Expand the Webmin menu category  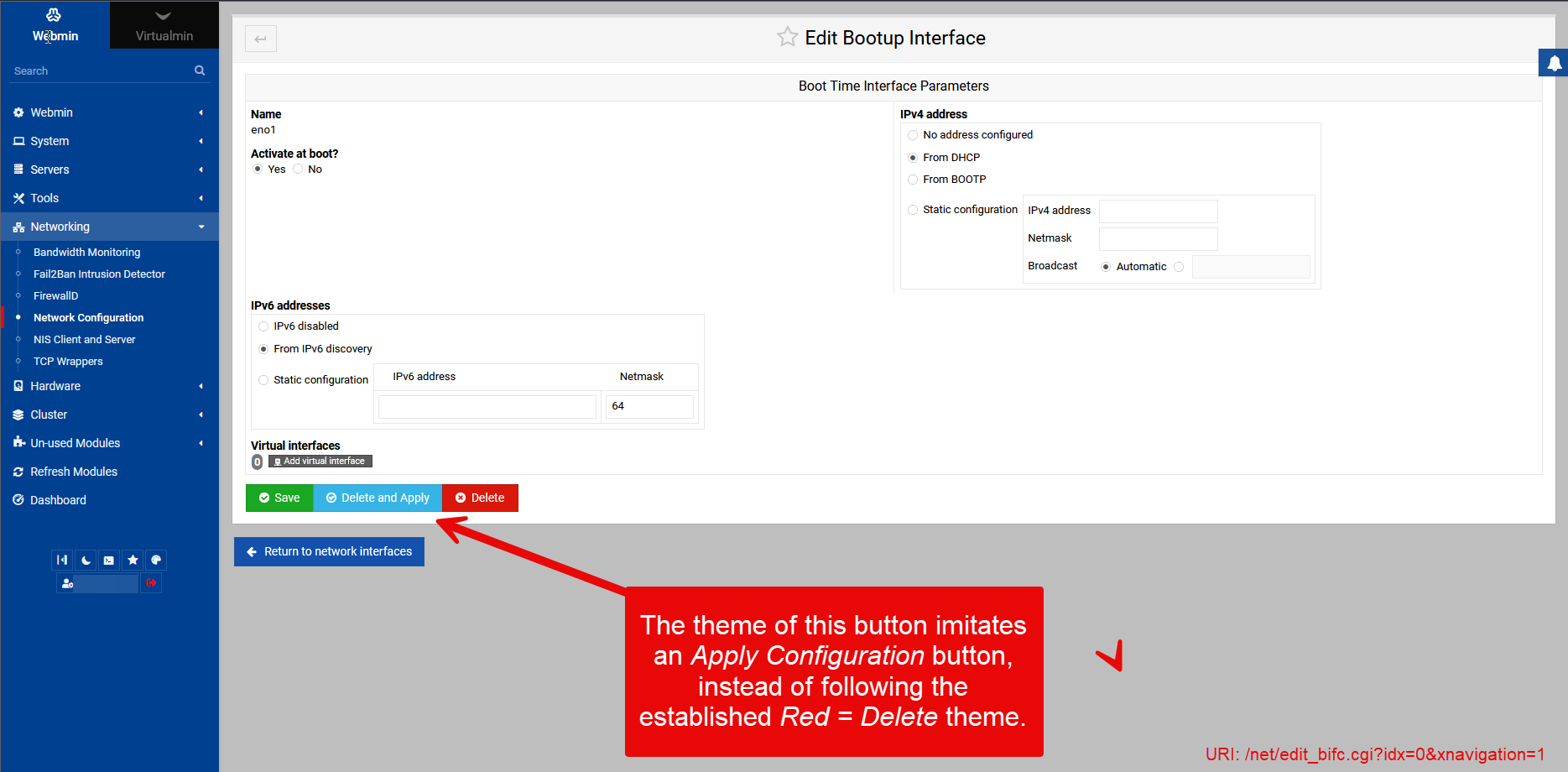pos(201,112)
